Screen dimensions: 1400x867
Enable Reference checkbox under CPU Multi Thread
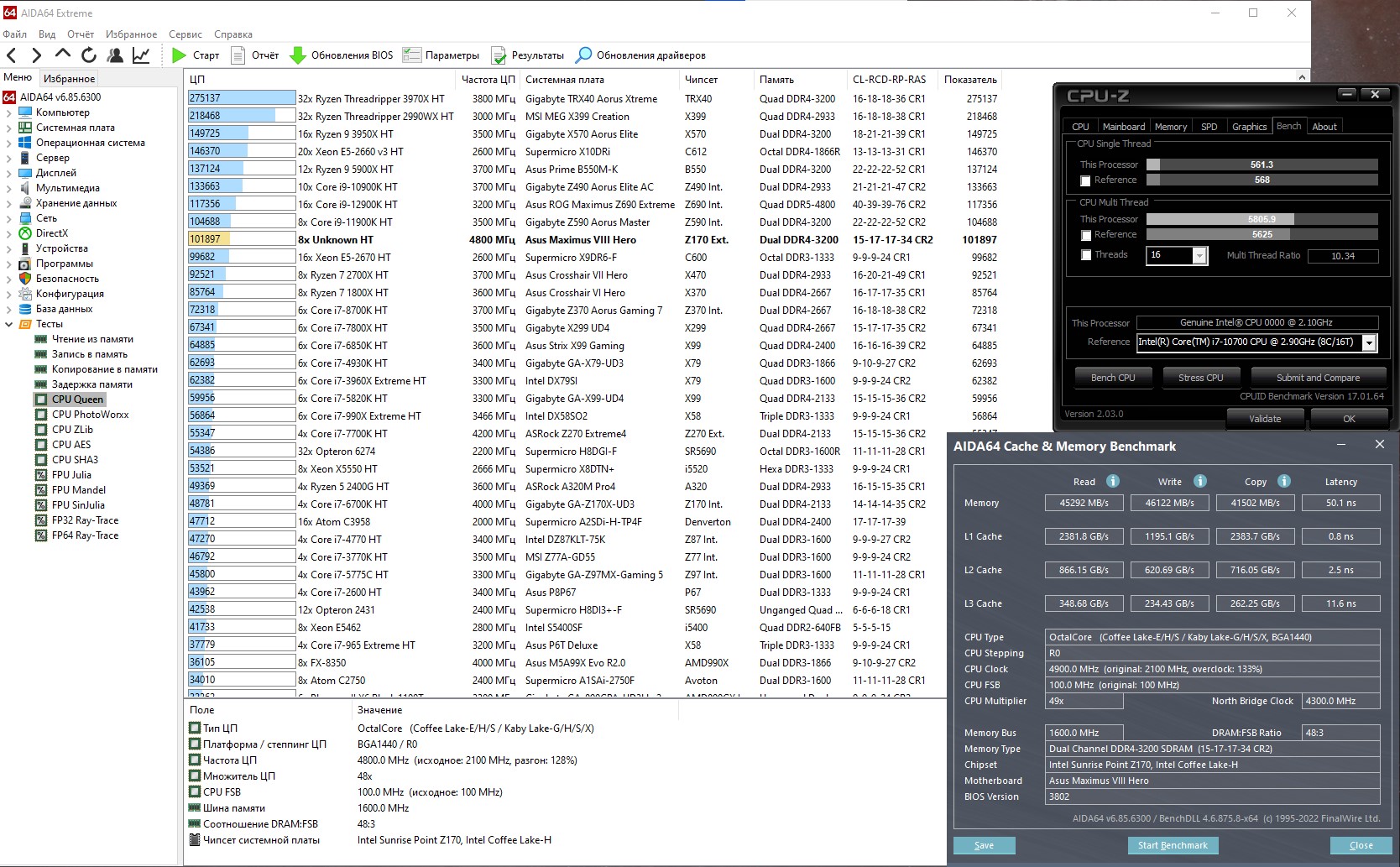coord(1085,235)
